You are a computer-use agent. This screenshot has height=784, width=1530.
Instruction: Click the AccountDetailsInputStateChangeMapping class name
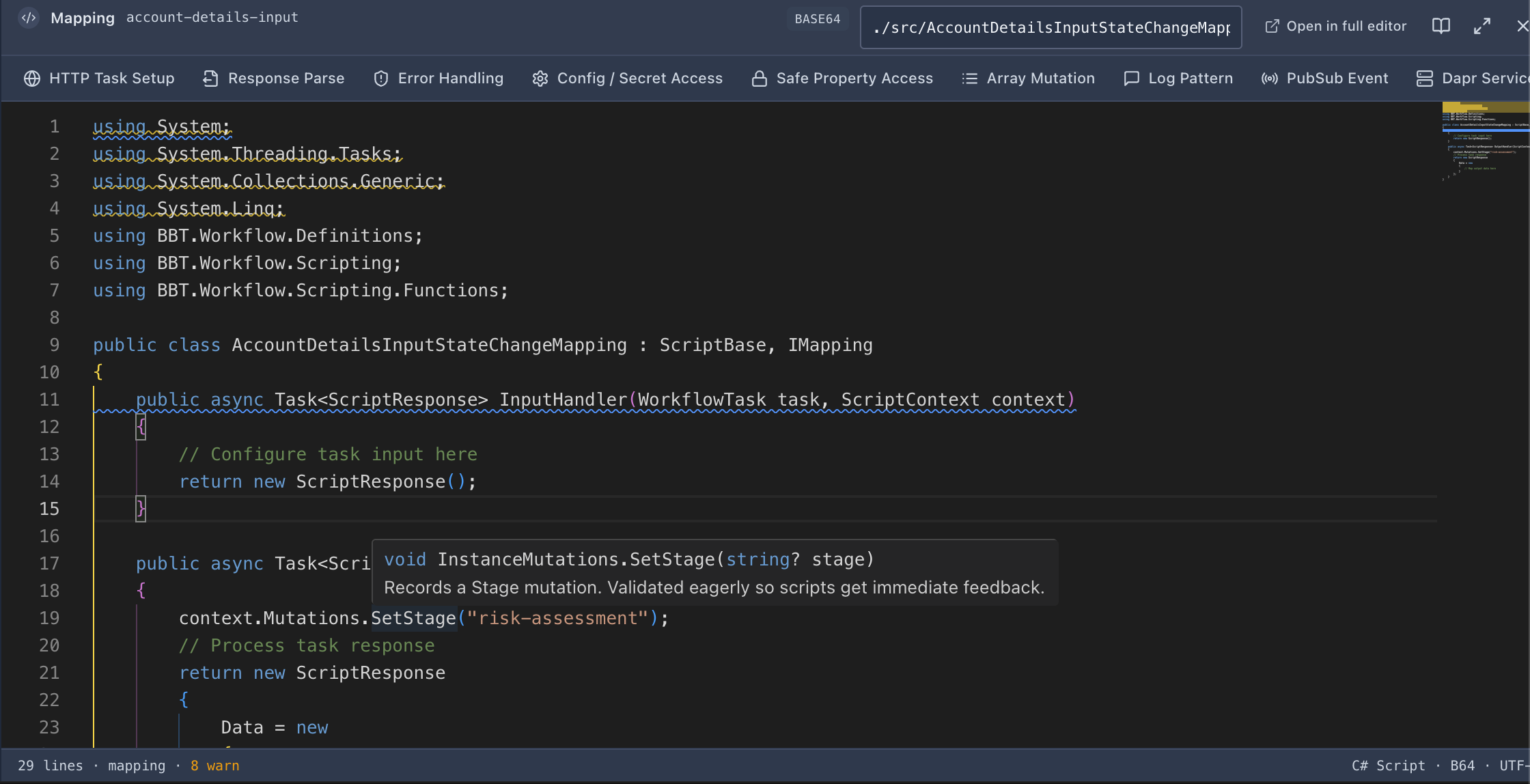tap(429, 345)
